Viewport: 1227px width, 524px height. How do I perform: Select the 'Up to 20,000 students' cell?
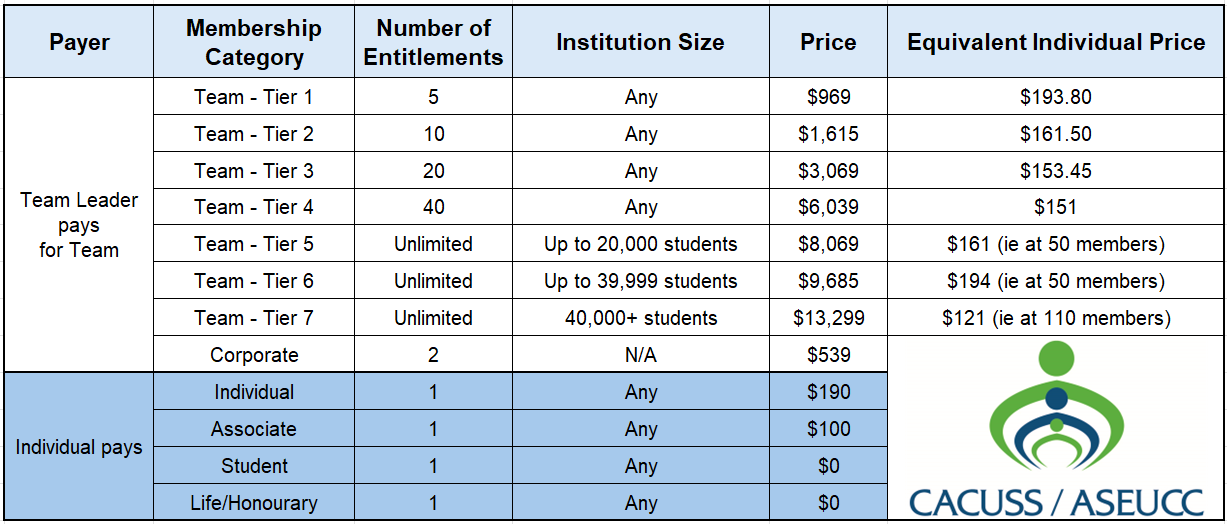(640, 245)
